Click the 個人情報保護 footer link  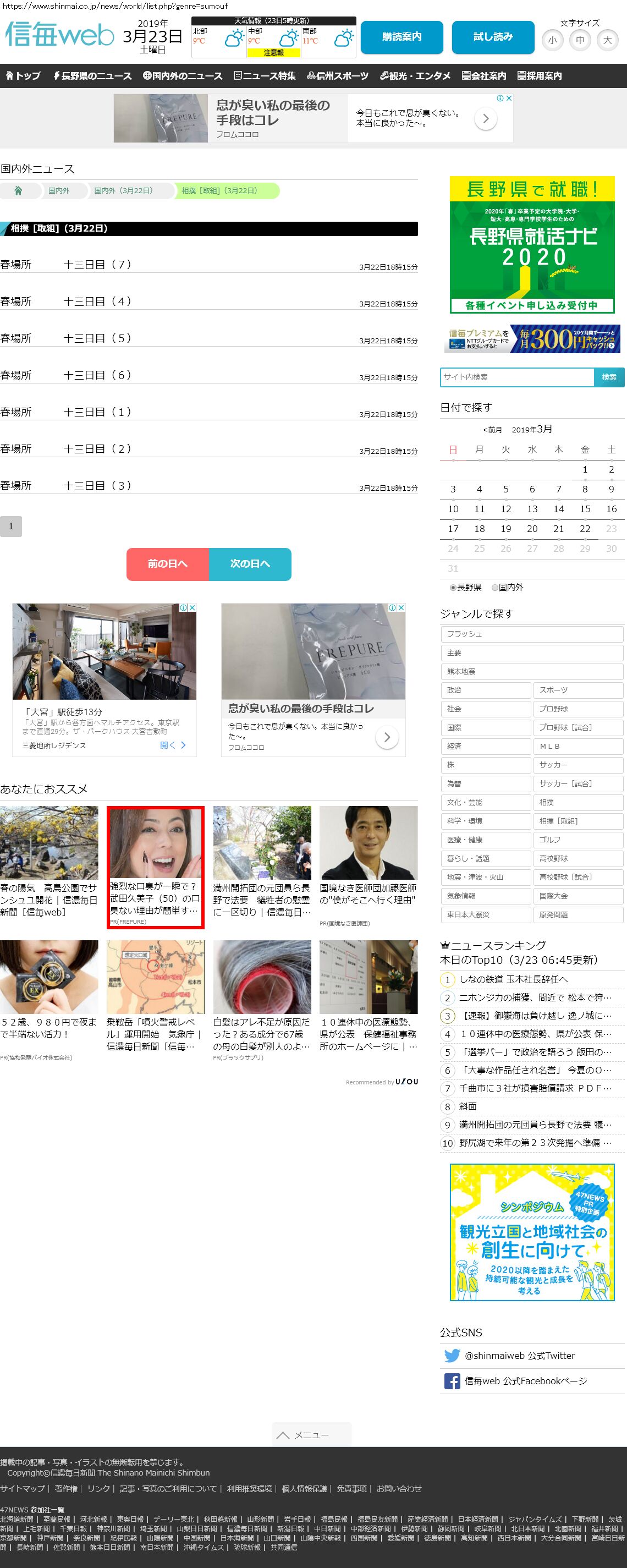coord(304,1488)
